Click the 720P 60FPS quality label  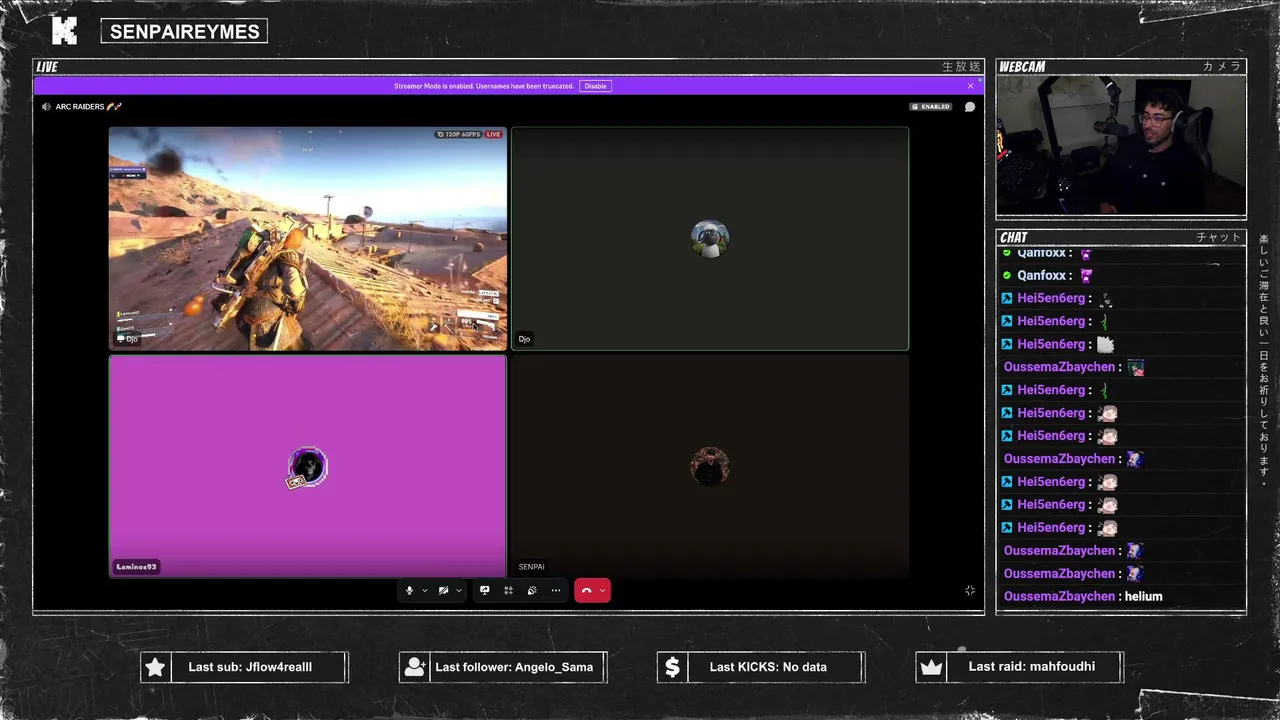(x=460, y=134)
